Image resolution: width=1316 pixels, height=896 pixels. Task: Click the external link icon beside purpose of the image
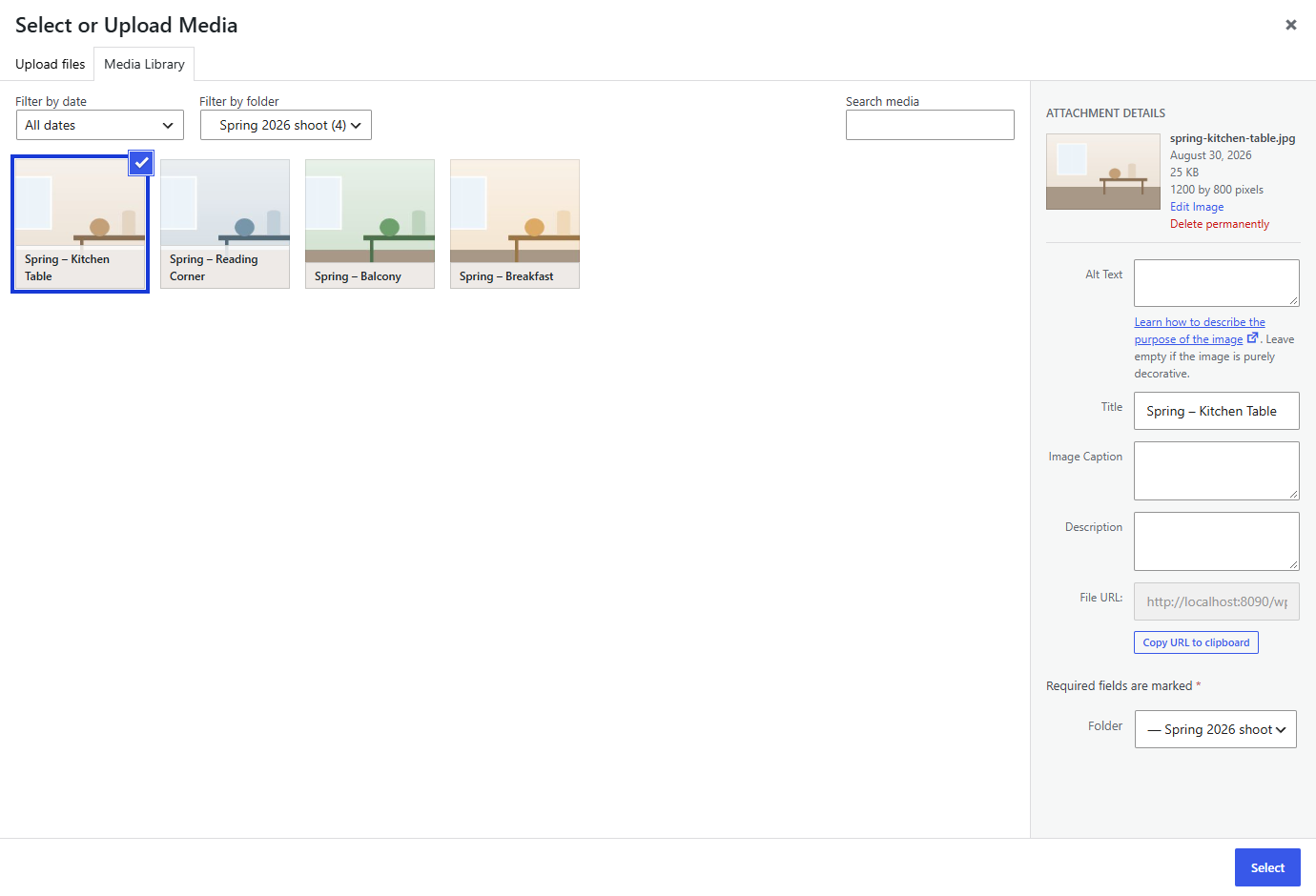pos(1252,338)
